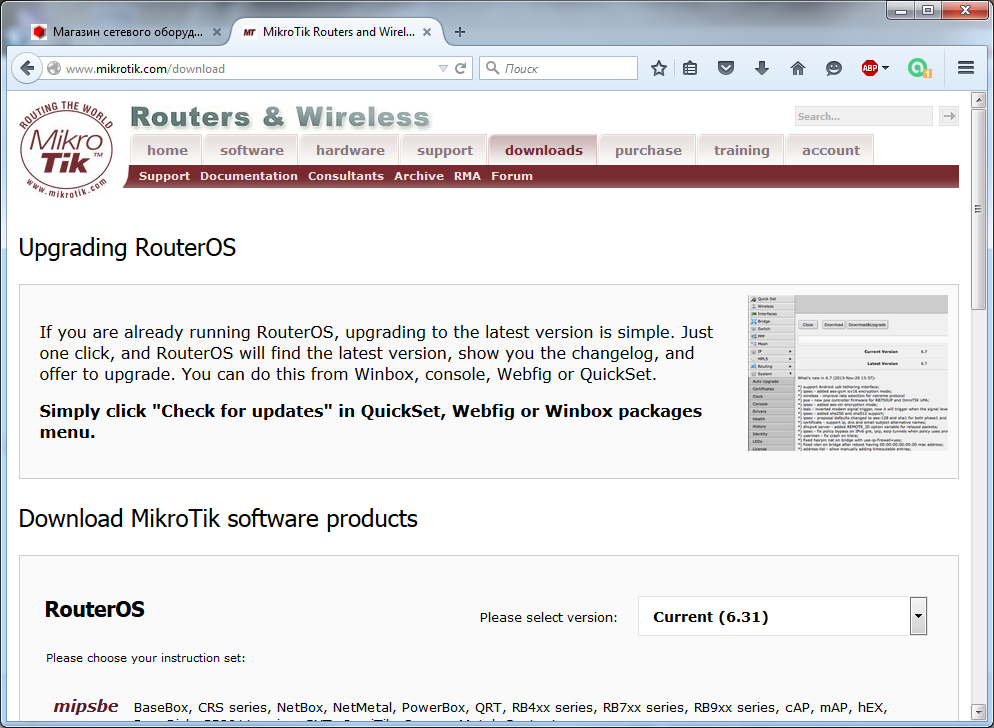
Task: Expand the RouterOS version dropdown
Action: [x=918, y=617]
